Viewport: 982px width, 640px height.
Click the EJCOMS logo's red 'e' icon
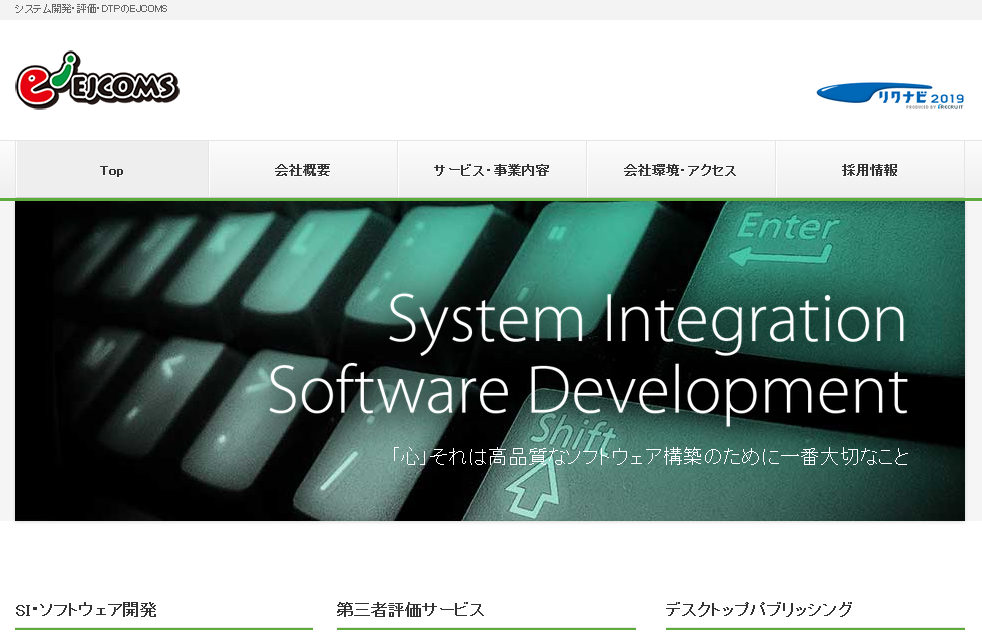click(37, 84)
